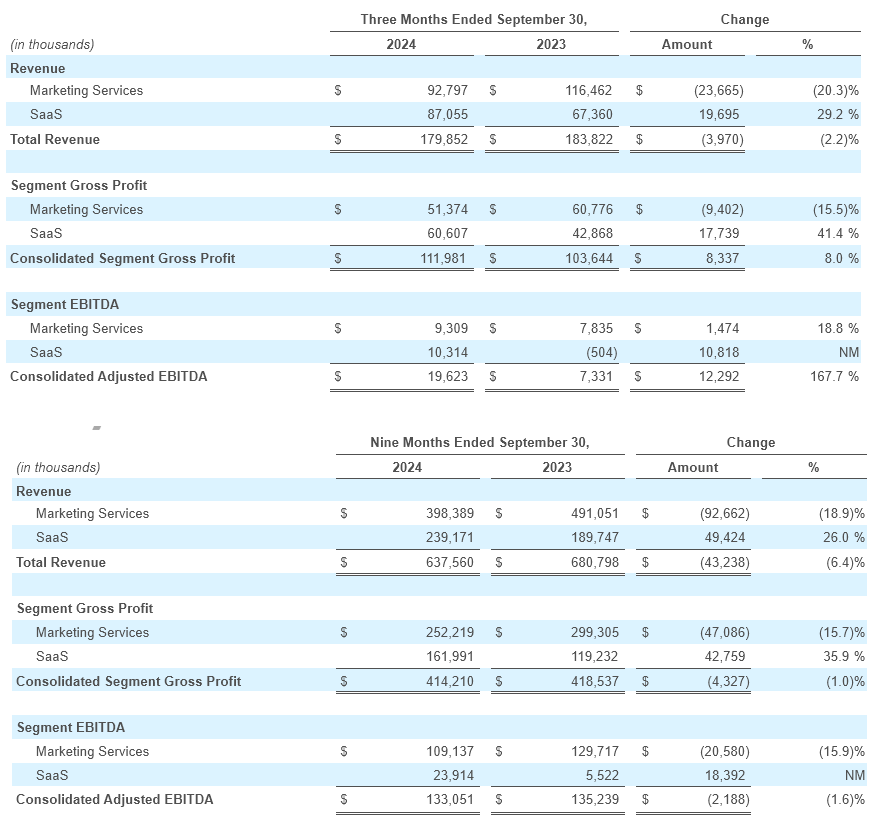Select the 18,392 change amount
This screenshot has height=830, width=890.
click(x=725, y=775)
